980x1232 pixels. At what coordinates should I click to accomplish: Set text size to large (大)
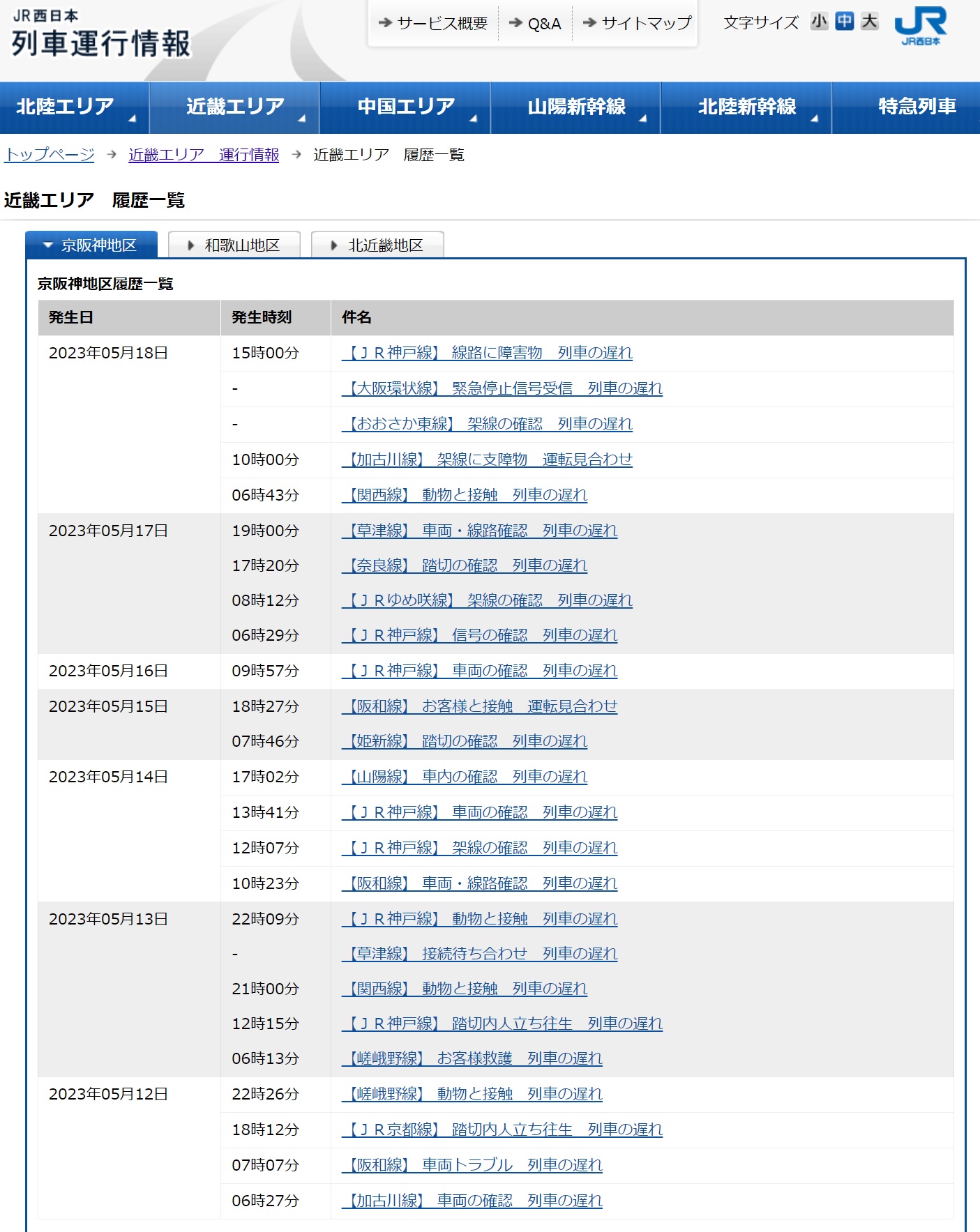pos(869,22)
